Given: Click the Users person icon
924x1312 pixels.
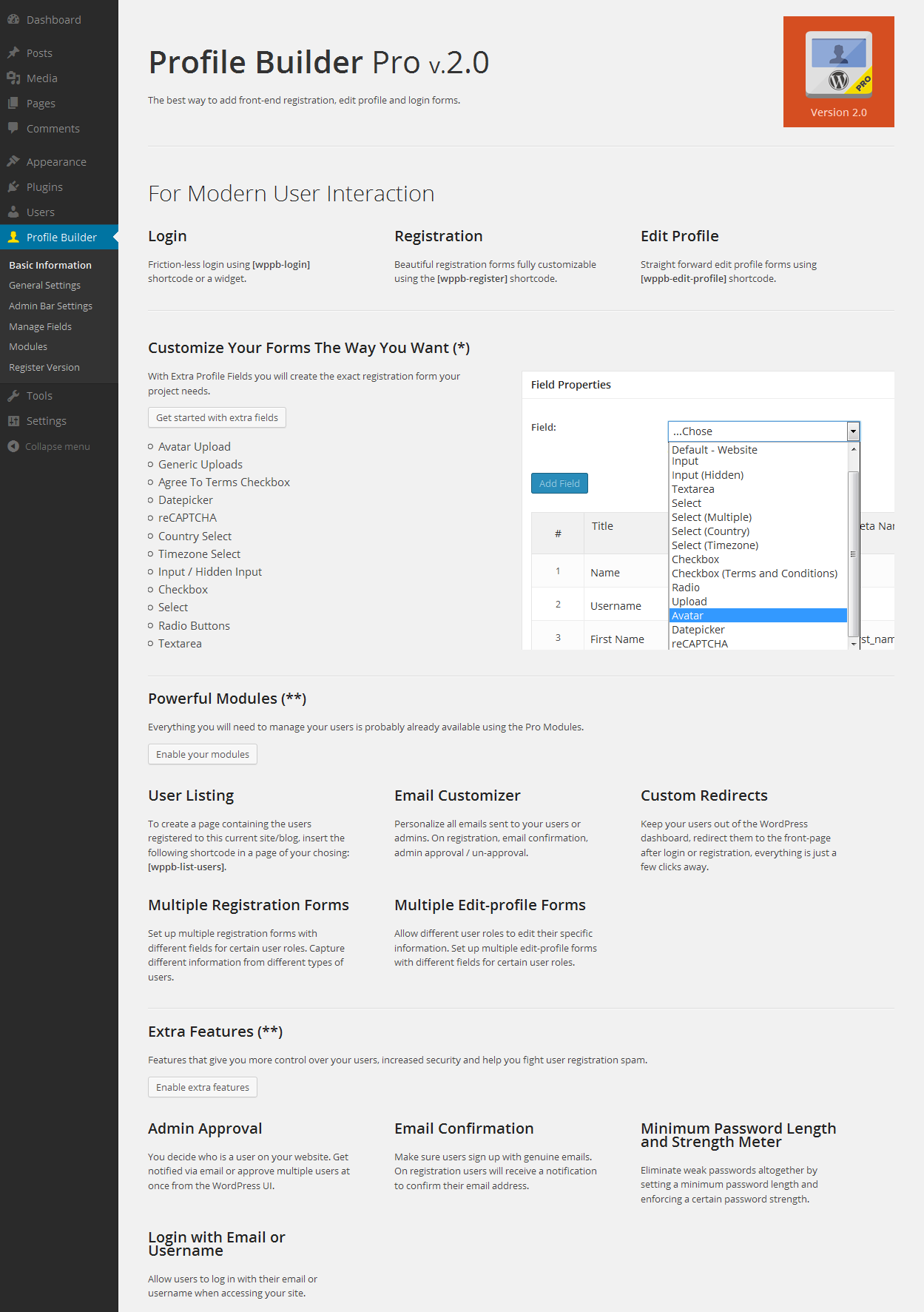Looking at the screenshot, I should [x=13, y=212].
